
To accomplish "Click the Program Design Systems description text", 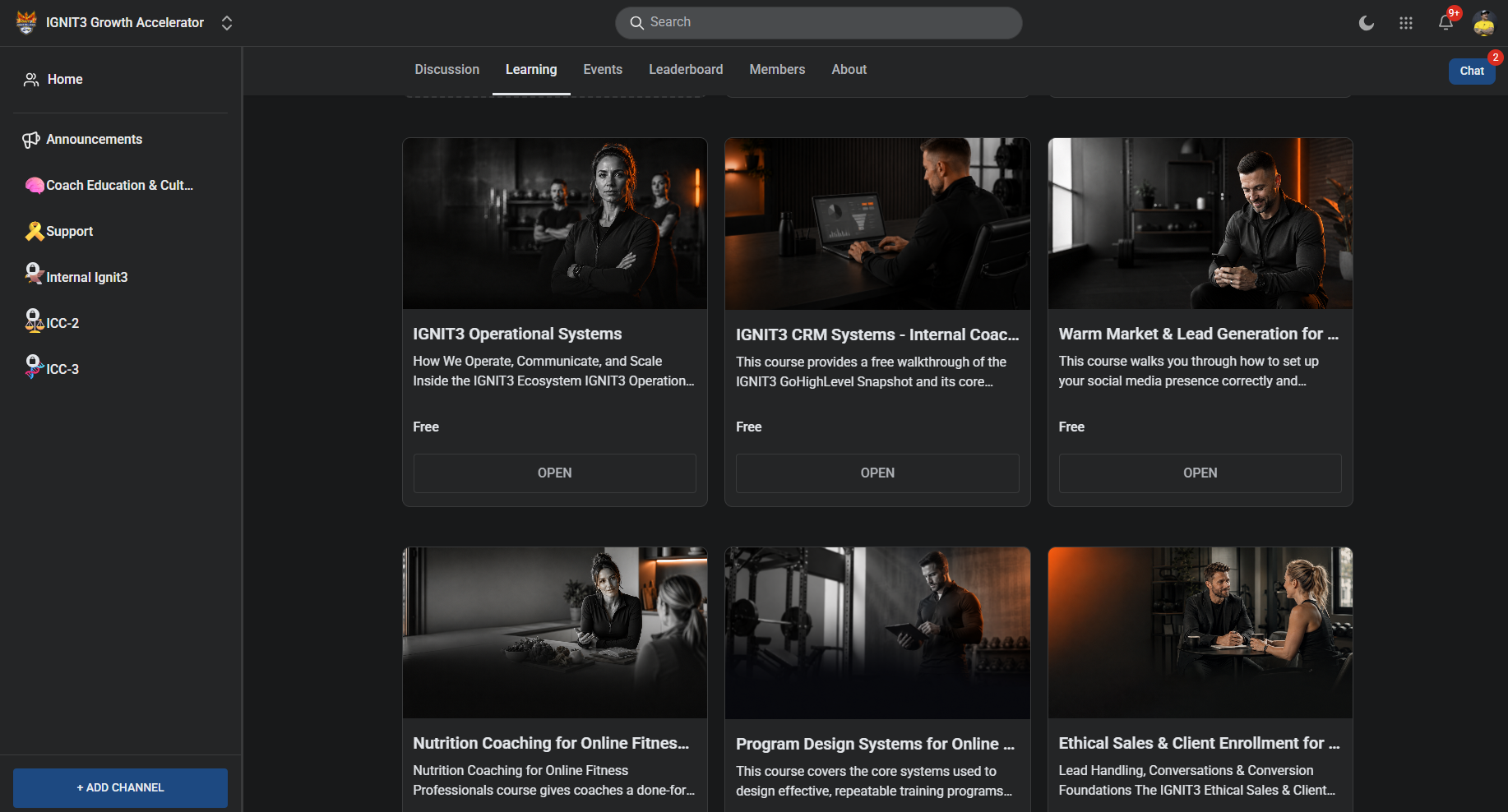I will tap(874, 782).
